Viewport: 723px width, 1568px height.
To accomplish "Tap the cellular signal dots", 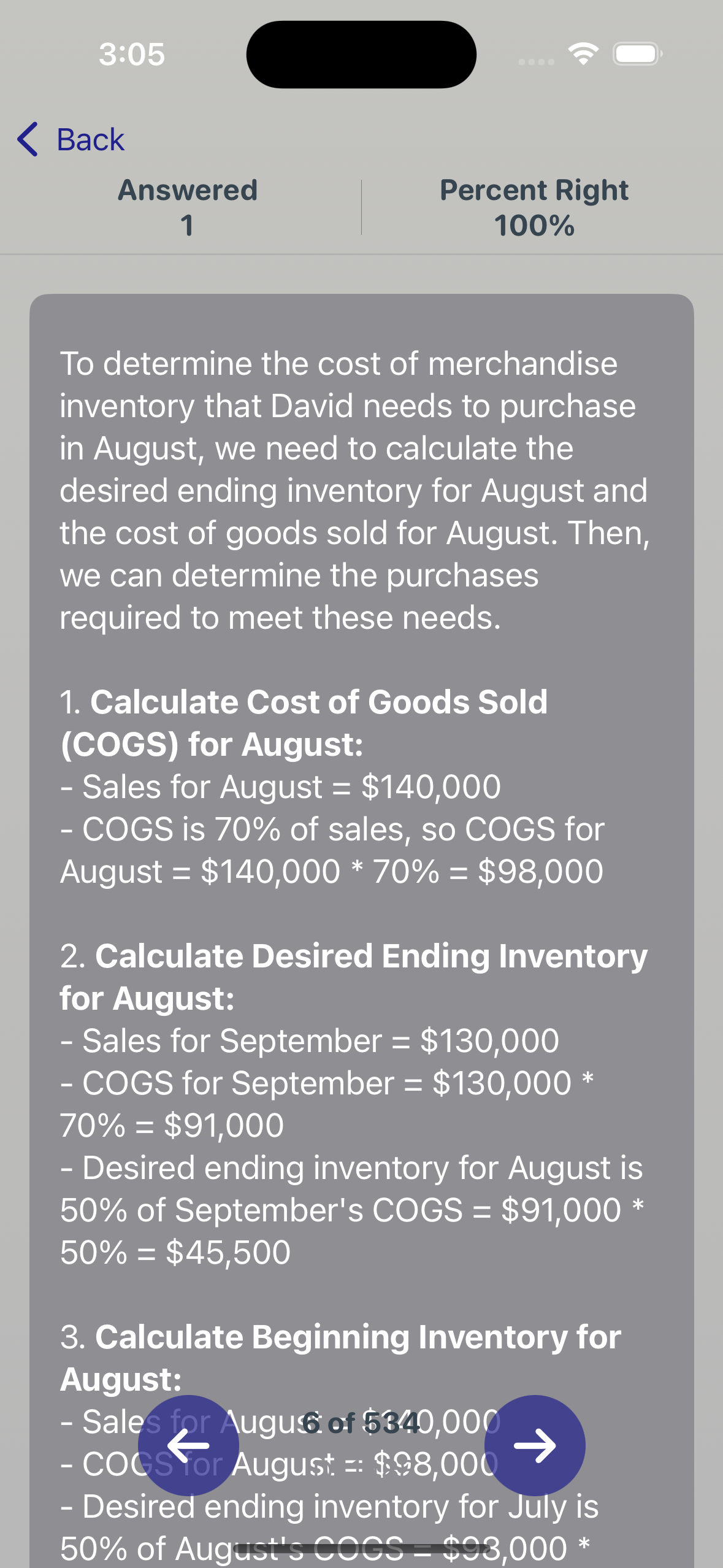I will point(536,62).
